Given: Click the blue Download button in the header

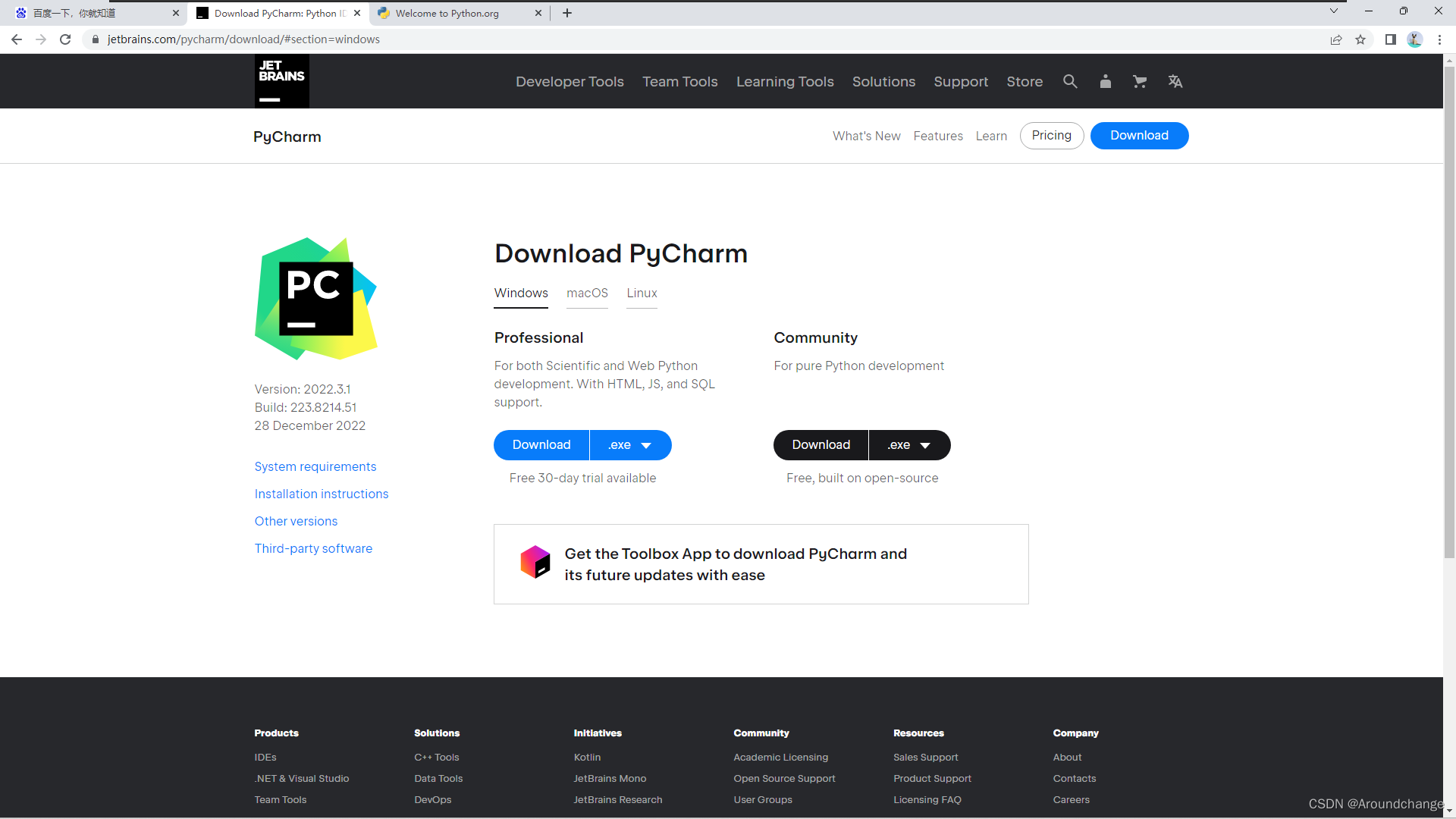Looking at the screenshot, I should pos(1139,136).
